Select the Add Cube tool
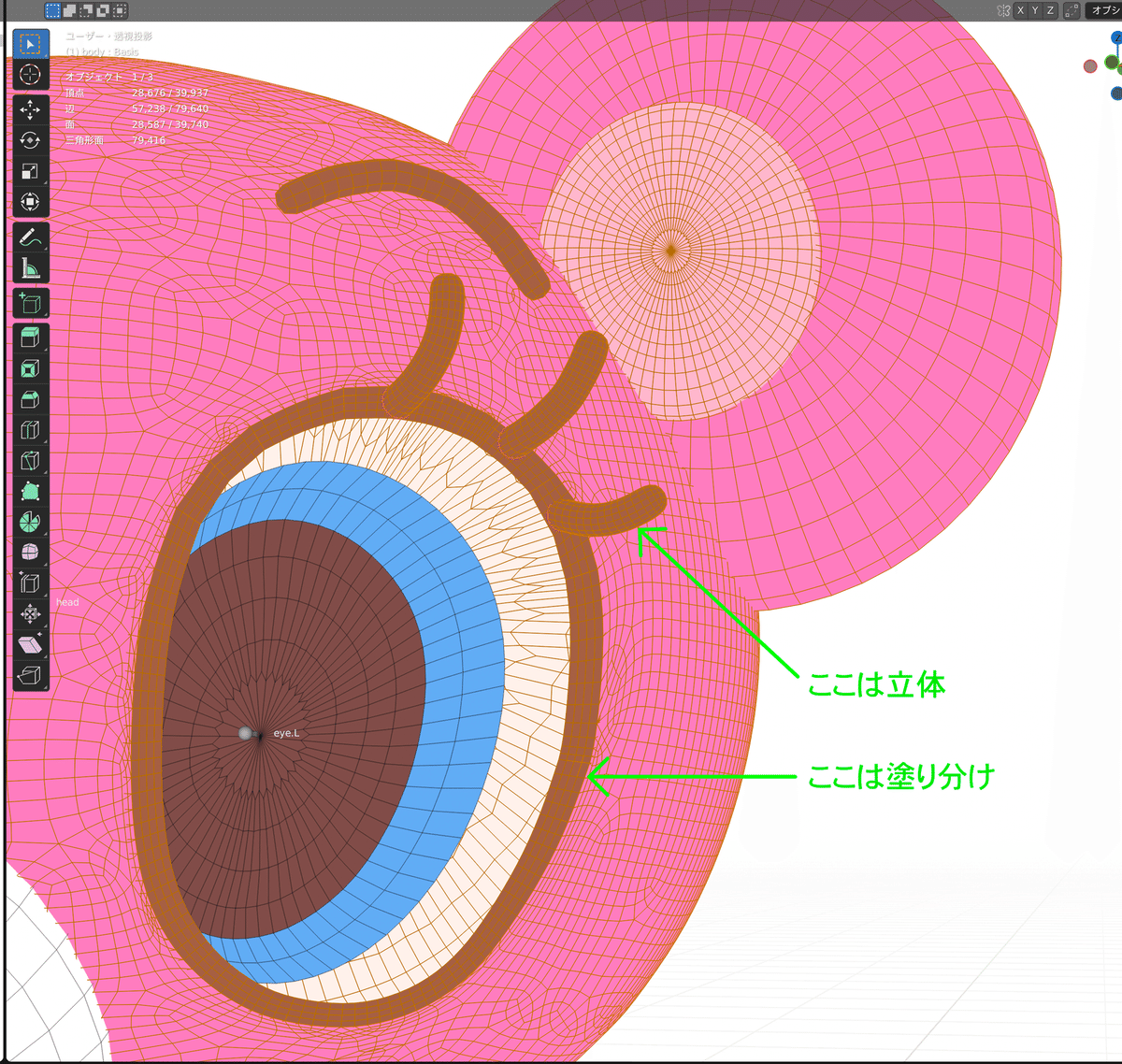The height and width of the screenshot is (1064, 1122). [x=30, y=304]
